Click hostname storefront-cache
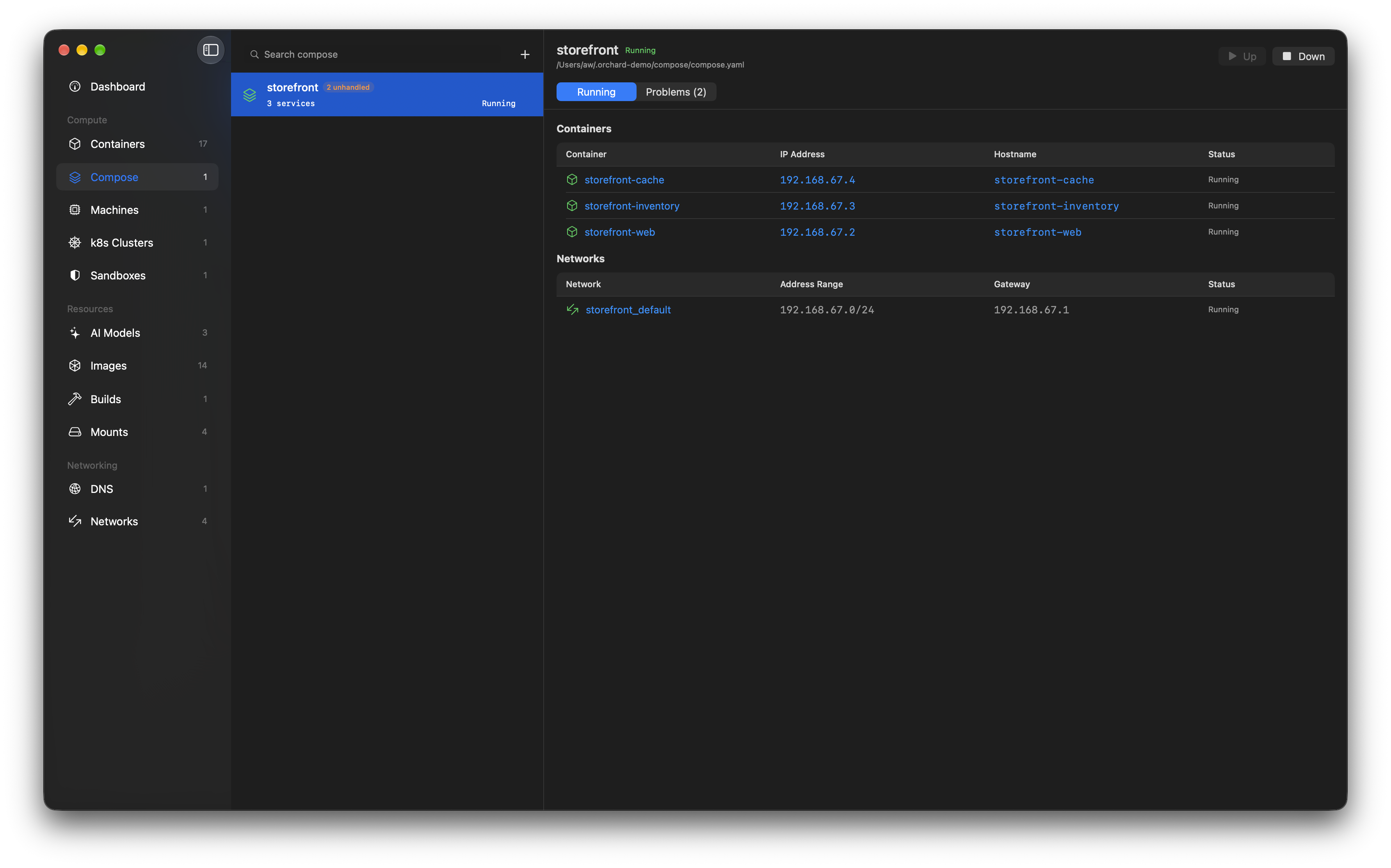Screen dimensions: 1391x868 pos(1044,180)
